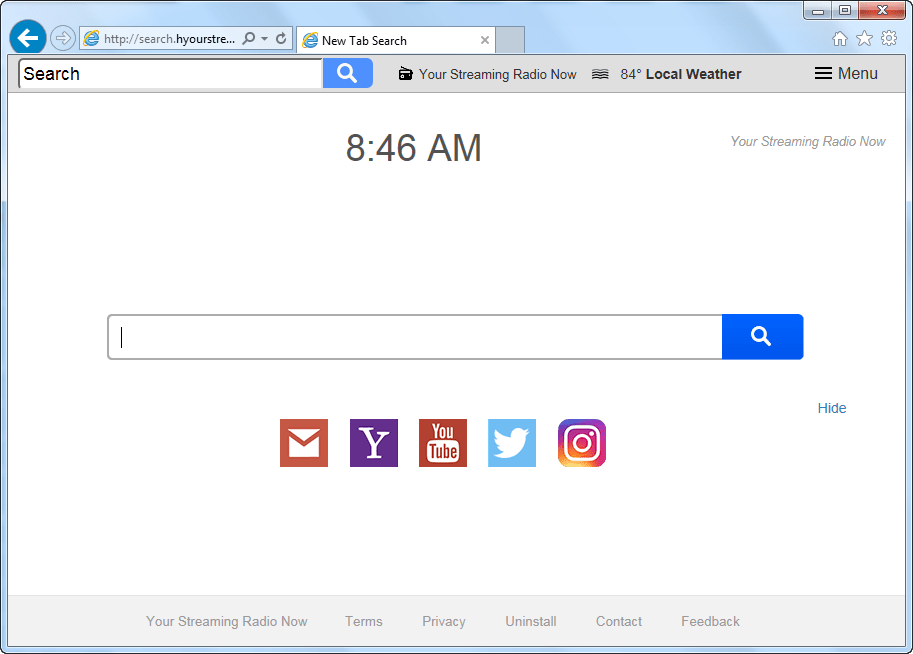913x654 pixels.
Task: Open the hamburger Menu
Action: (846, 73)
